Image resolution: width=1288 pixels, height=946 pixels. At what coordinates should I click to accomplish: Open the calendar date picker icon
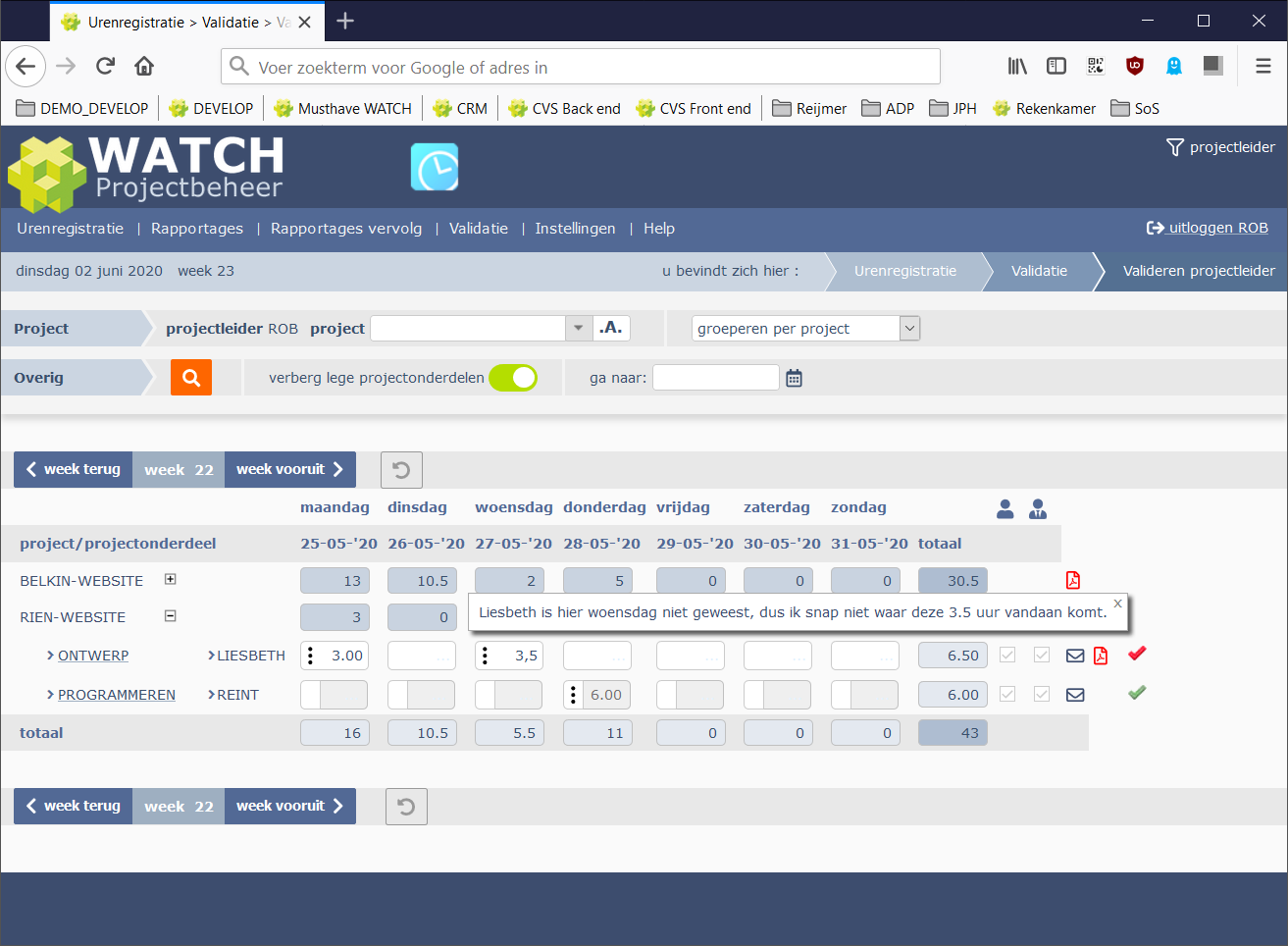tap(794, 378)
